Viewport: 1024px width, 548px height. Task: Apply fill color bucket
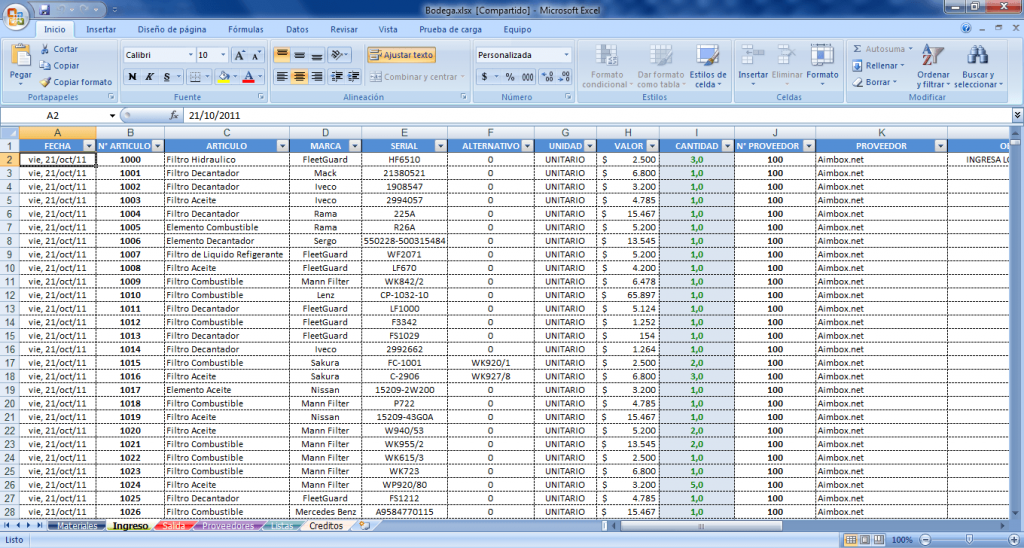tap(223, 76)
